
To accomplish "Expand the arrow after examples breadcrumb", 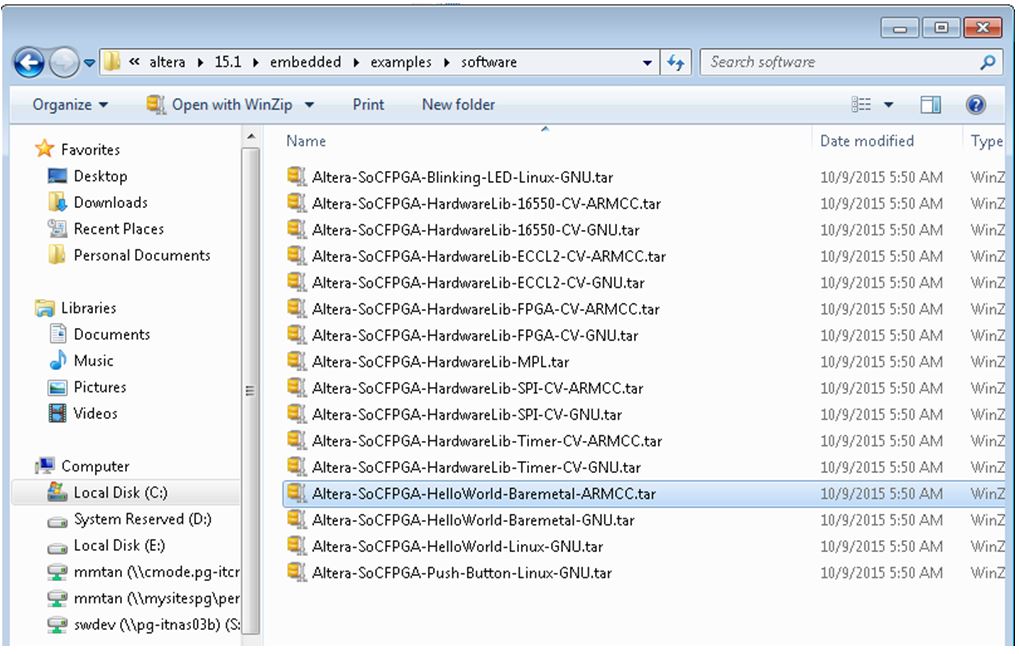I will pos(446,62).
